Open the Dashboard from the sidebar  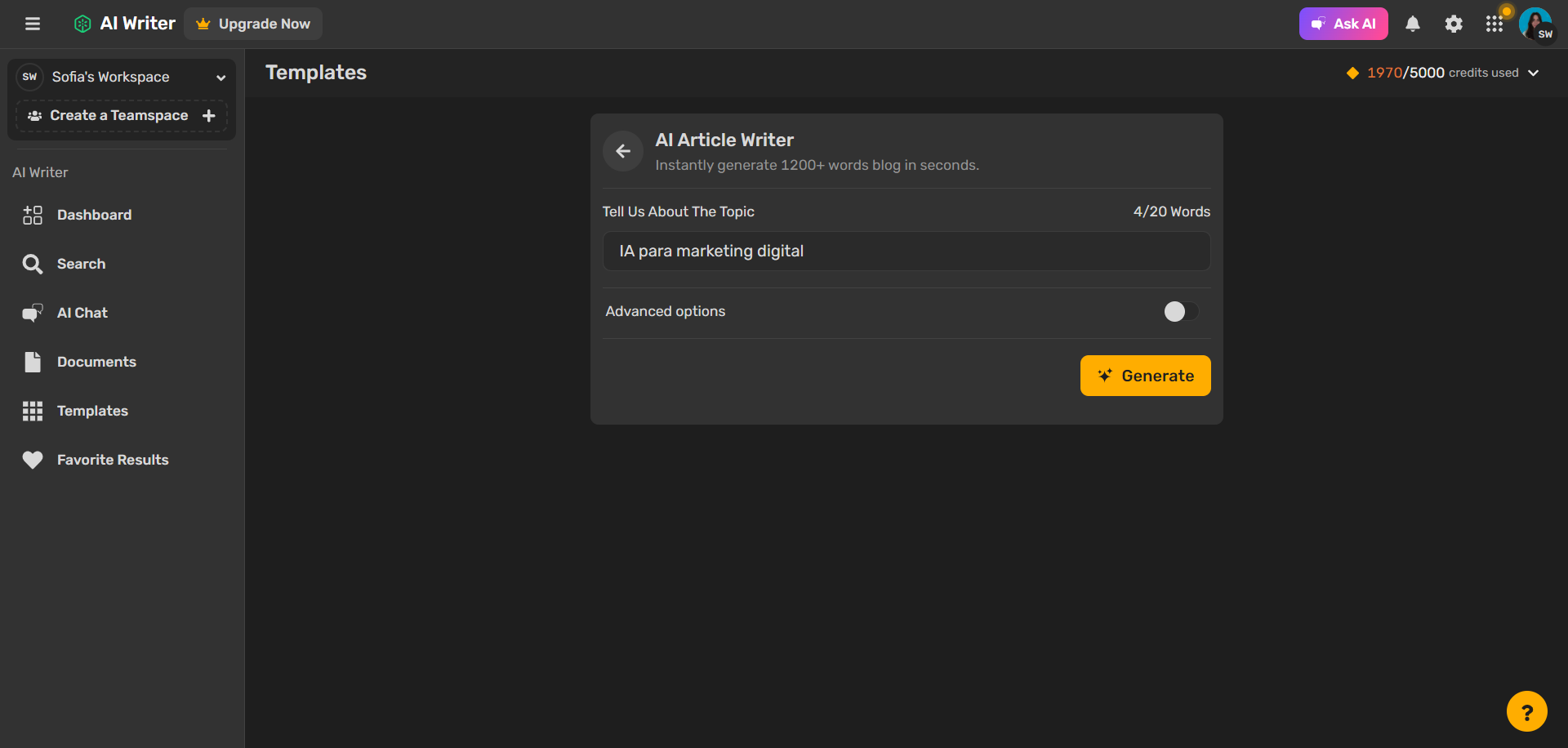[94, 215]
